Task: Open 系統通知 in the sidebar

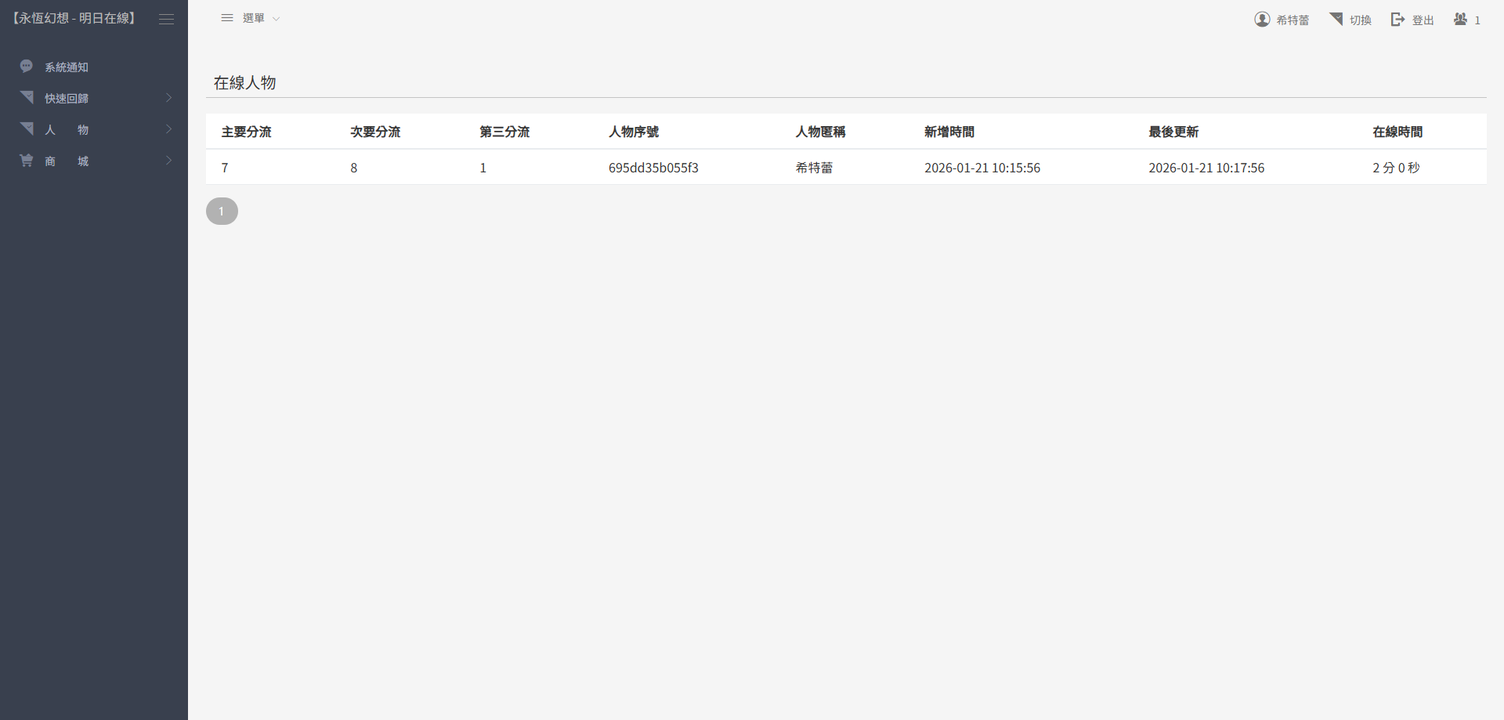Action: click(66, 67)
